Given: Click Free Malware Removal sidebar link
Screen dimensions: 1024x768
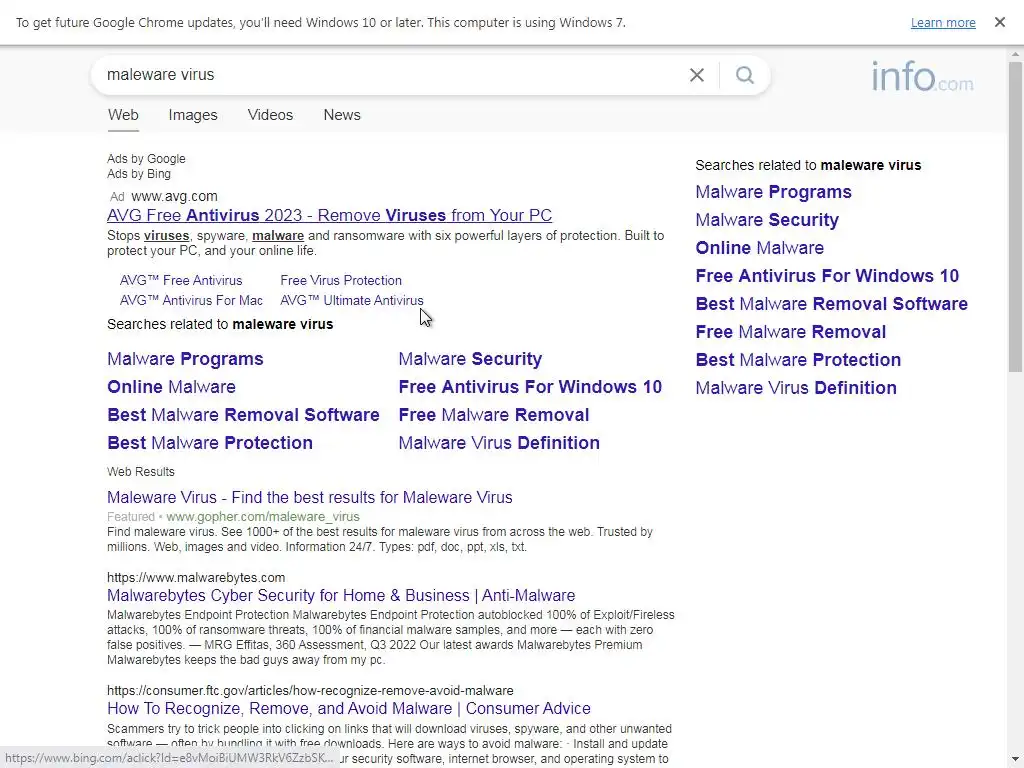Looking at the screenshot, I should point(791,332).
